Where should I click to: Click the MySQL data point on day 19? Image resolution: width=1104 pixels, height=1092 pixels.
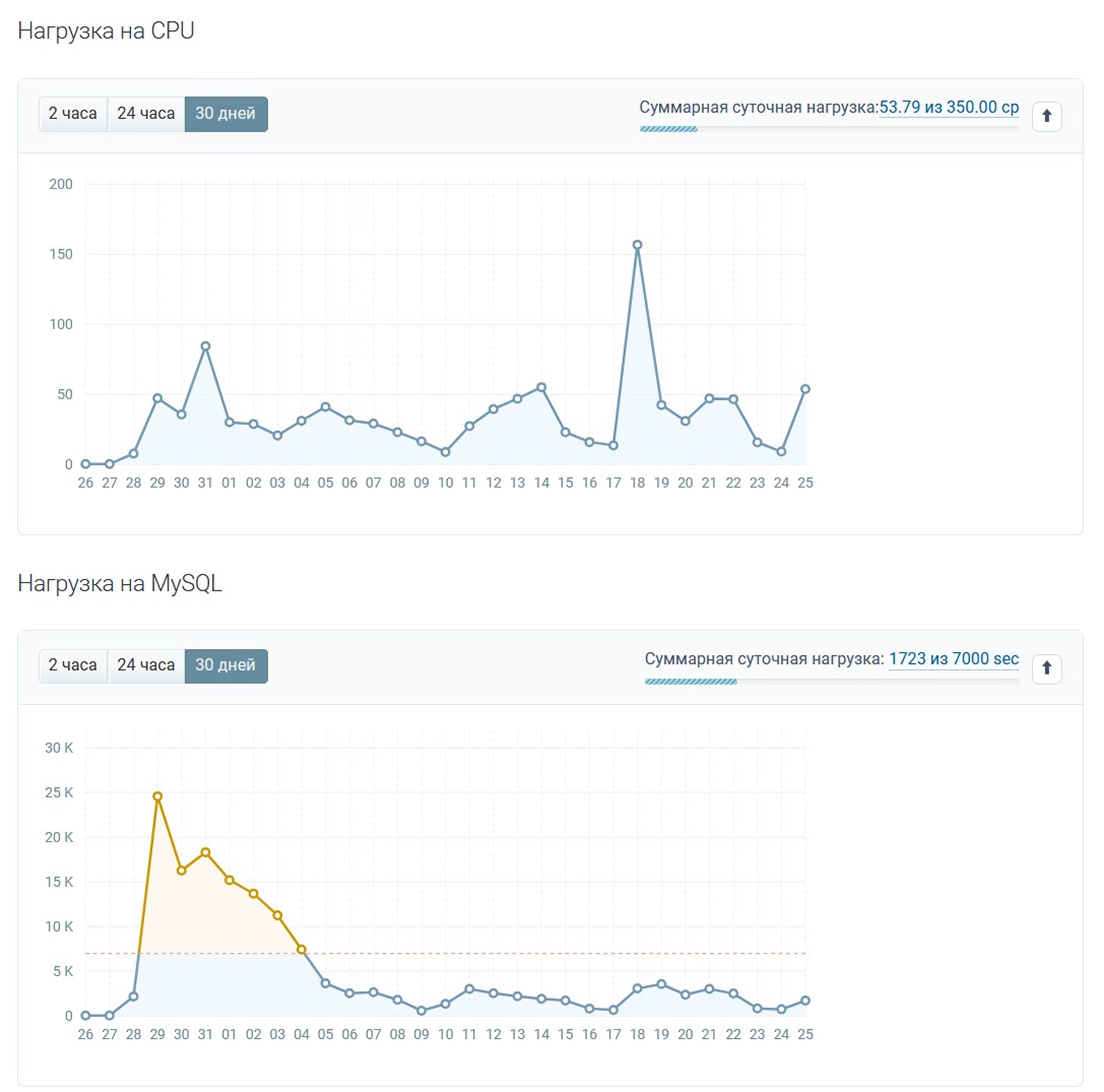[x=661, y=984]
